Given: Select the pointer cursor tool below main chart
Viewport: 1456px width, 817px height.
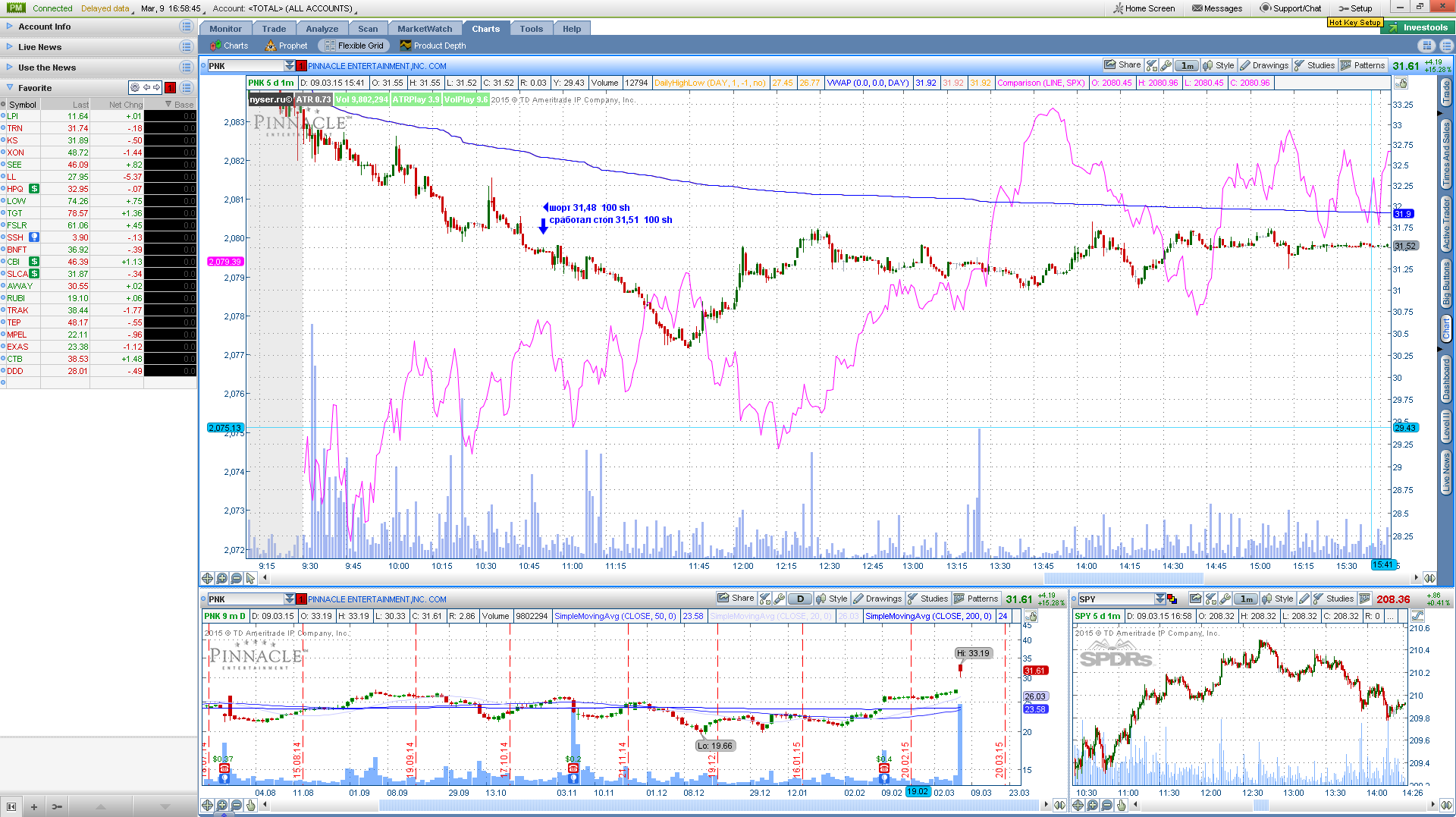Looking at the screenshot, I should (x=250, y=578).
